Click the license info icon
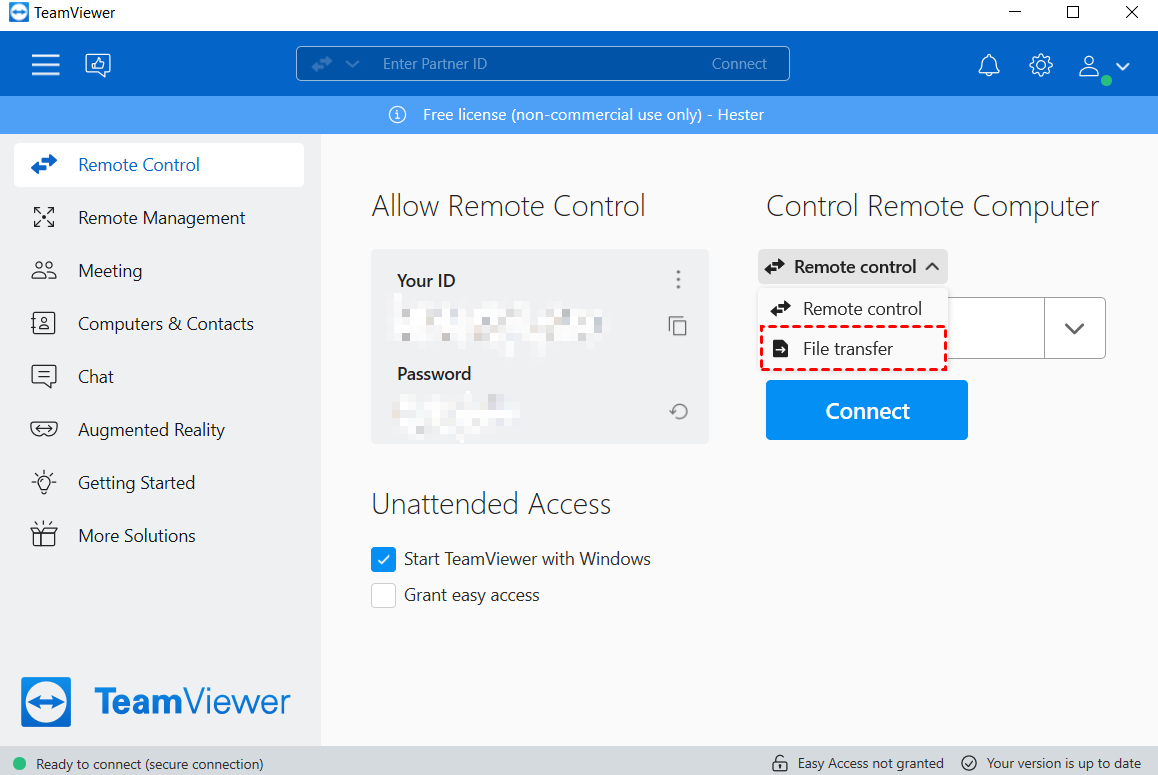The image size is (1158, 775). click(397, 115)
